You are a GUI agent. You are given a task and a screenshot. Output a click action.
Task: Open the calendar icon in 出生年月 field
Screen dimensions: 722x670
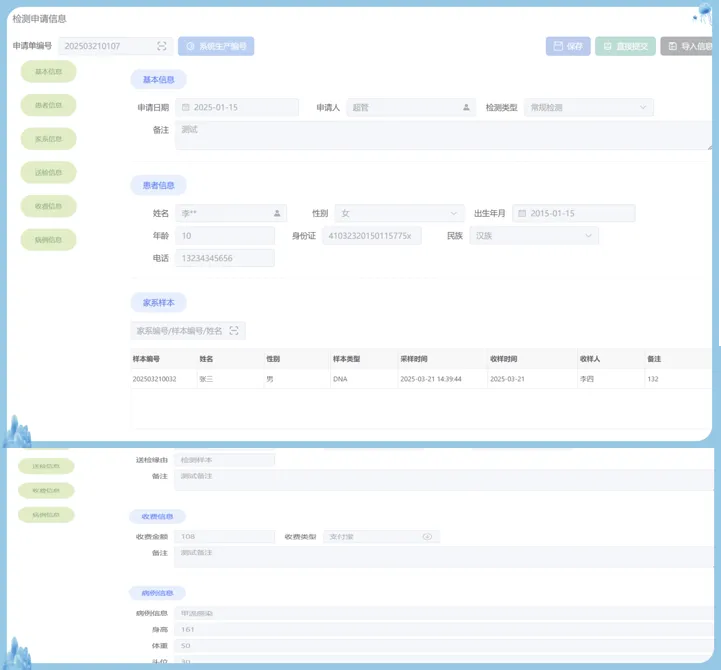pyautogui.click(x=522, y=213)
